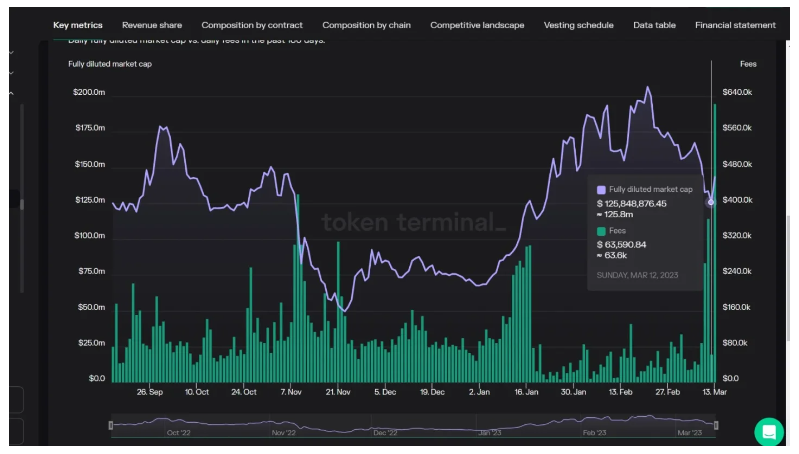799x454 pixels.
Task: Click the '$125.0m' left axis value
Action: click(x=90, y=200)
